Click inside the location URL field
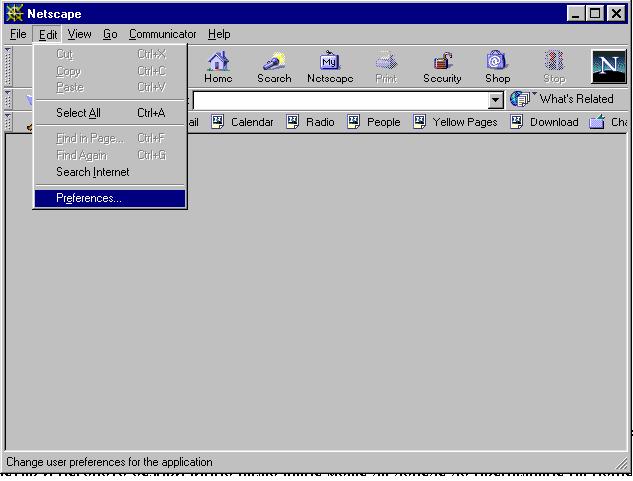The height and width of the screenshot is (481, 633). point(340,100)
